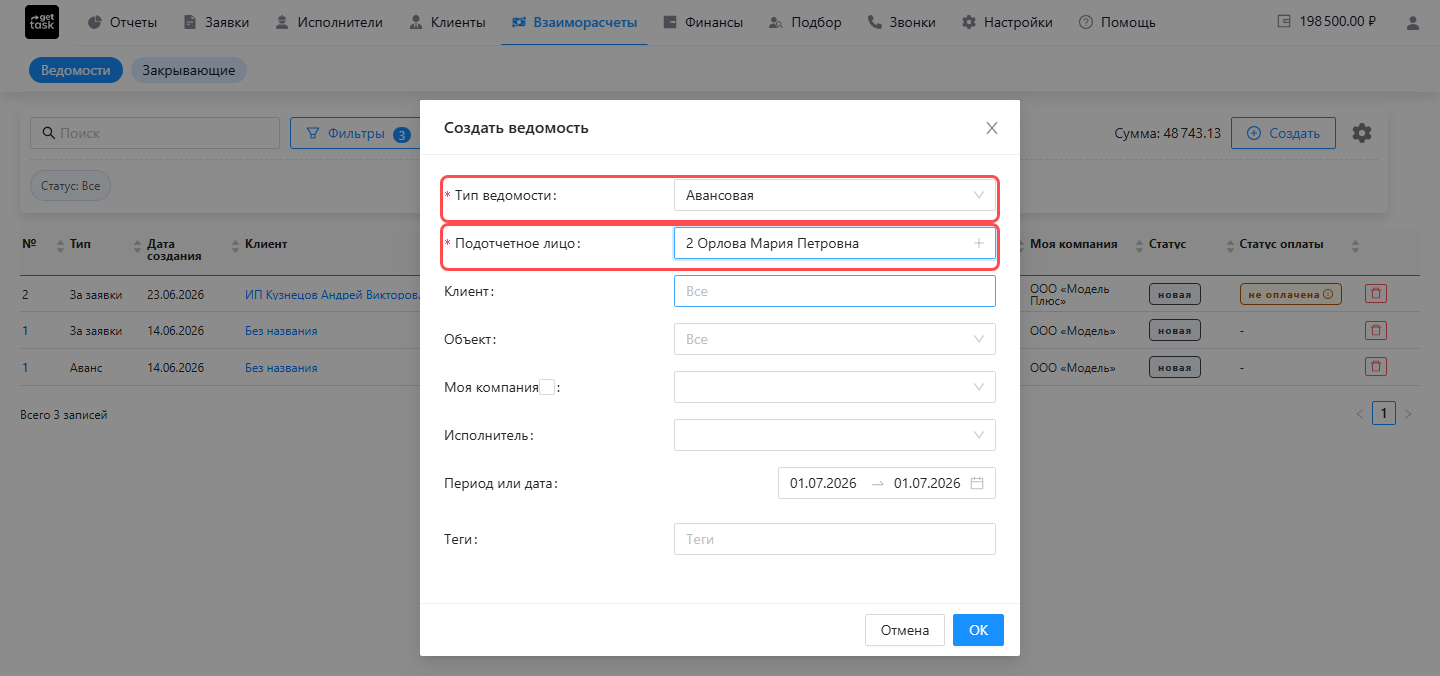The image size is (1440, 676).
Task: Open the ИП Кузнецов Андрей Викторович link
Action: click(x=332, y=294)
